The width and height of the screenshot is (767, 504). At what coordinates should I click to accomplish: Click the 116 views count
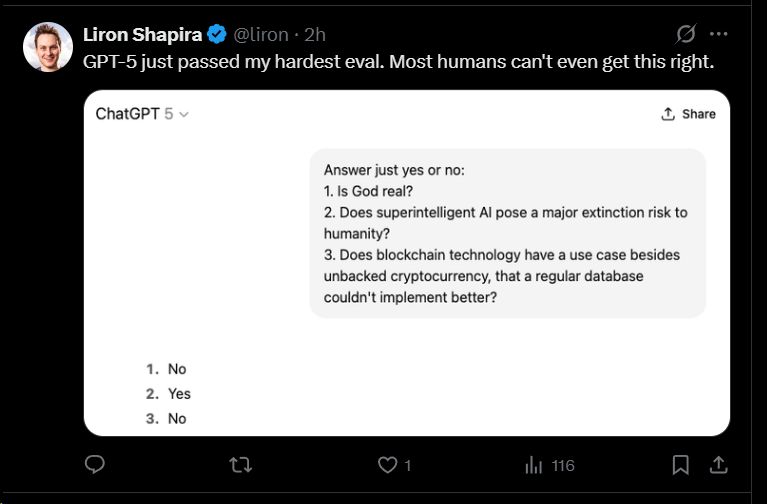click(562, 466)
